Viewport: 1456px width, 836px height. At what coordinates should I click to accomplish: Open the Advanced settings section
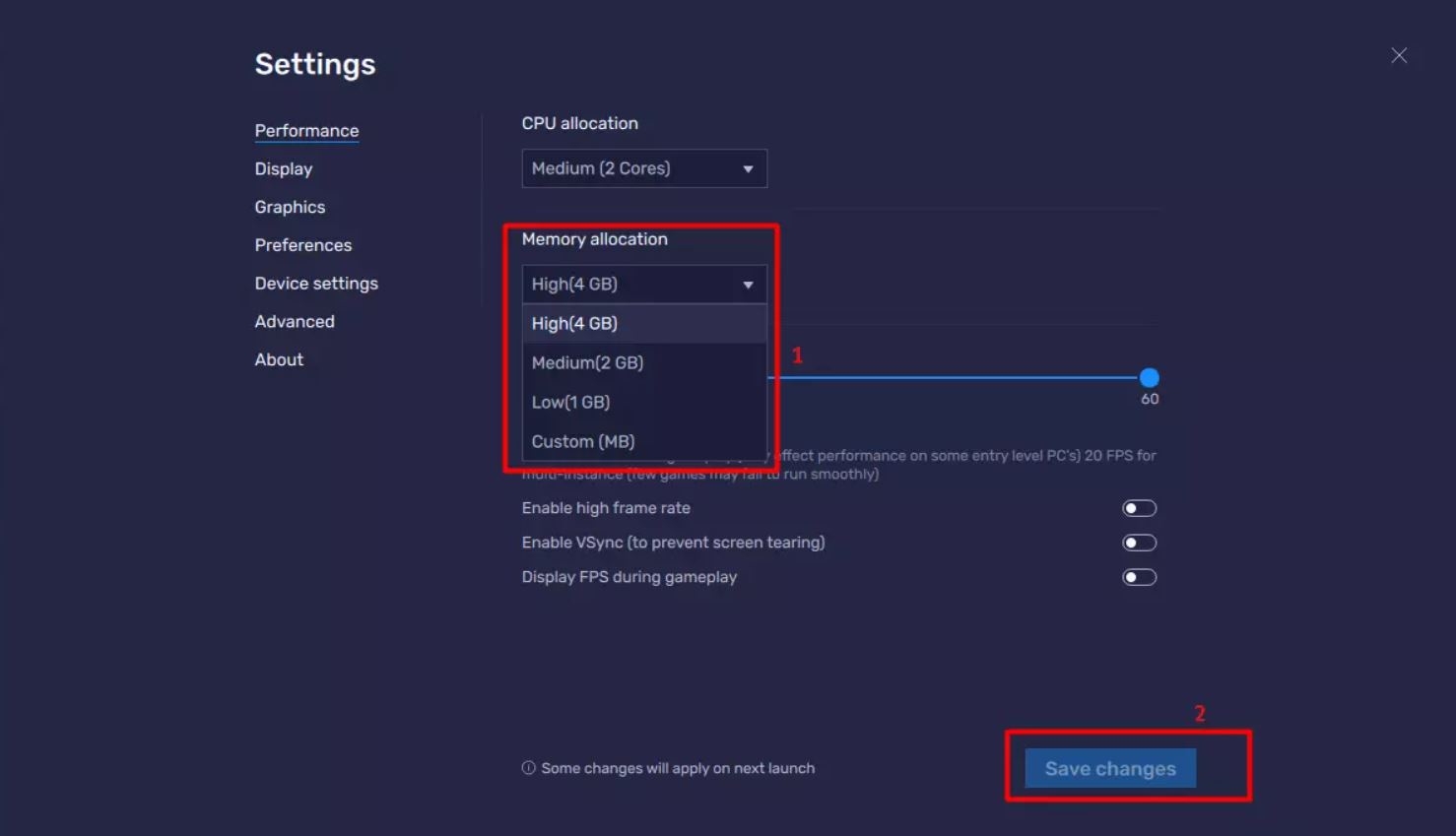[295, 322]
